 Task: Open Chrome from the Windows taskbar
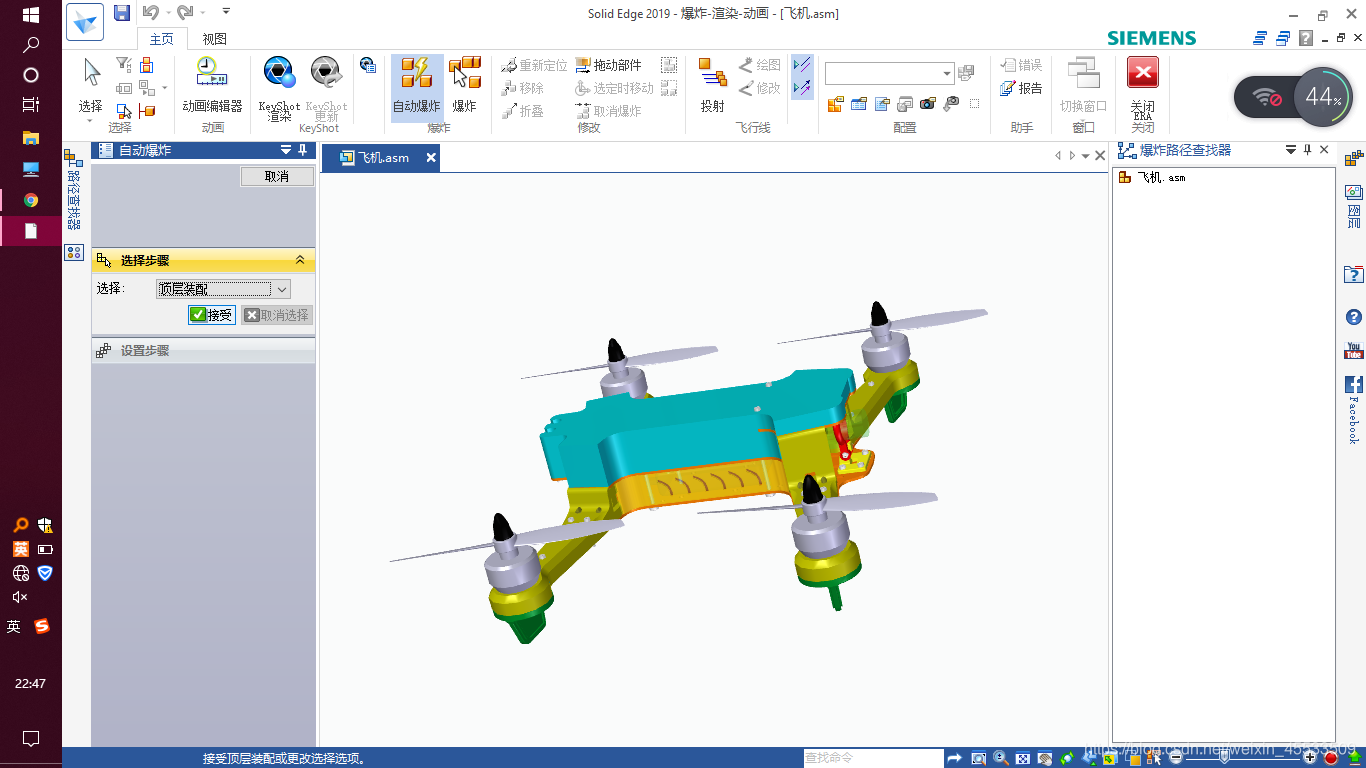click(x=31, y=200)
